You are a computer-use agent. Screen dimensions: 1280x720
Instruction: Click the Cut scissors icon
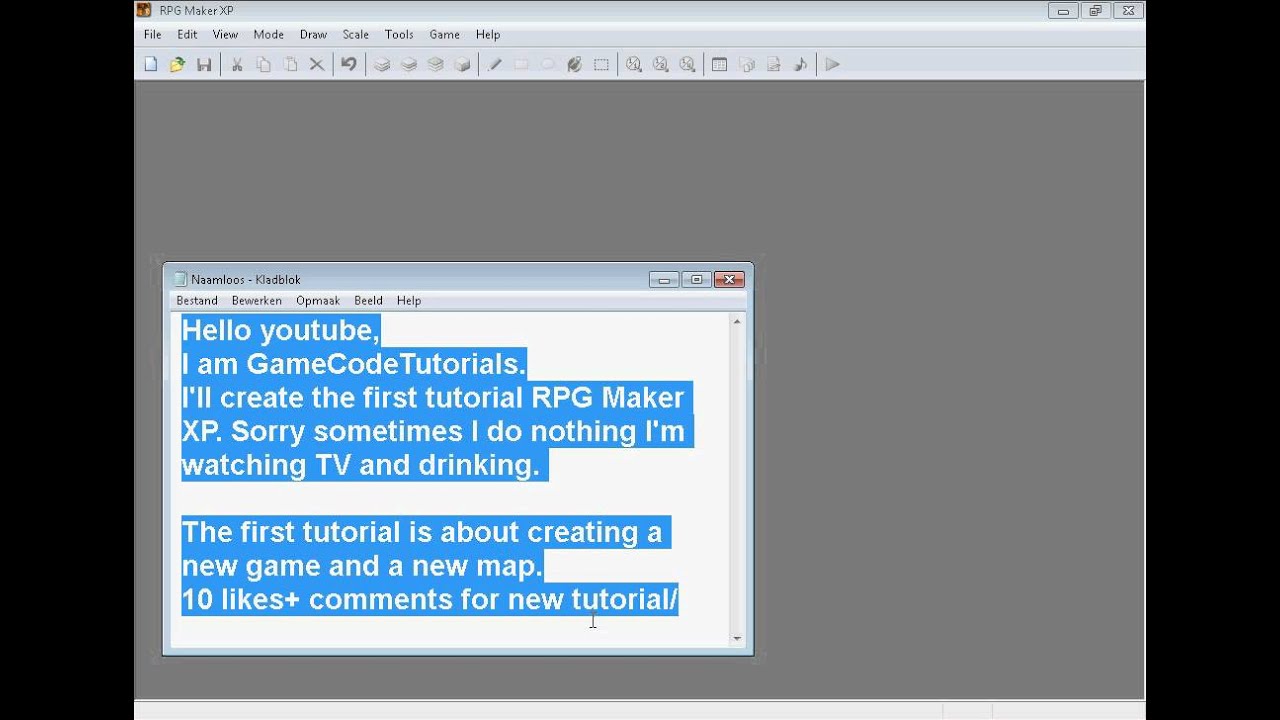coord(237,64)
